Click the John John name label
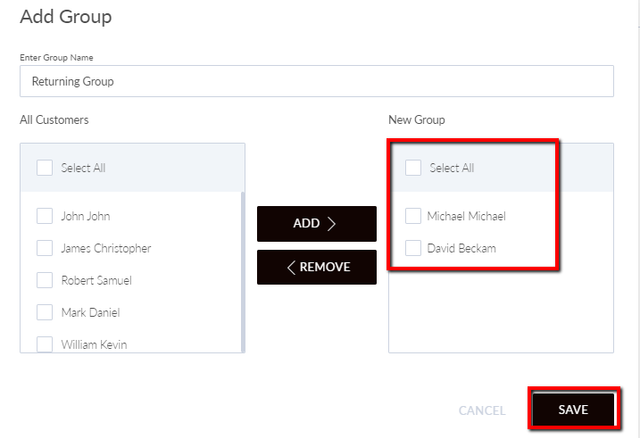 click(x=86, y=216)
